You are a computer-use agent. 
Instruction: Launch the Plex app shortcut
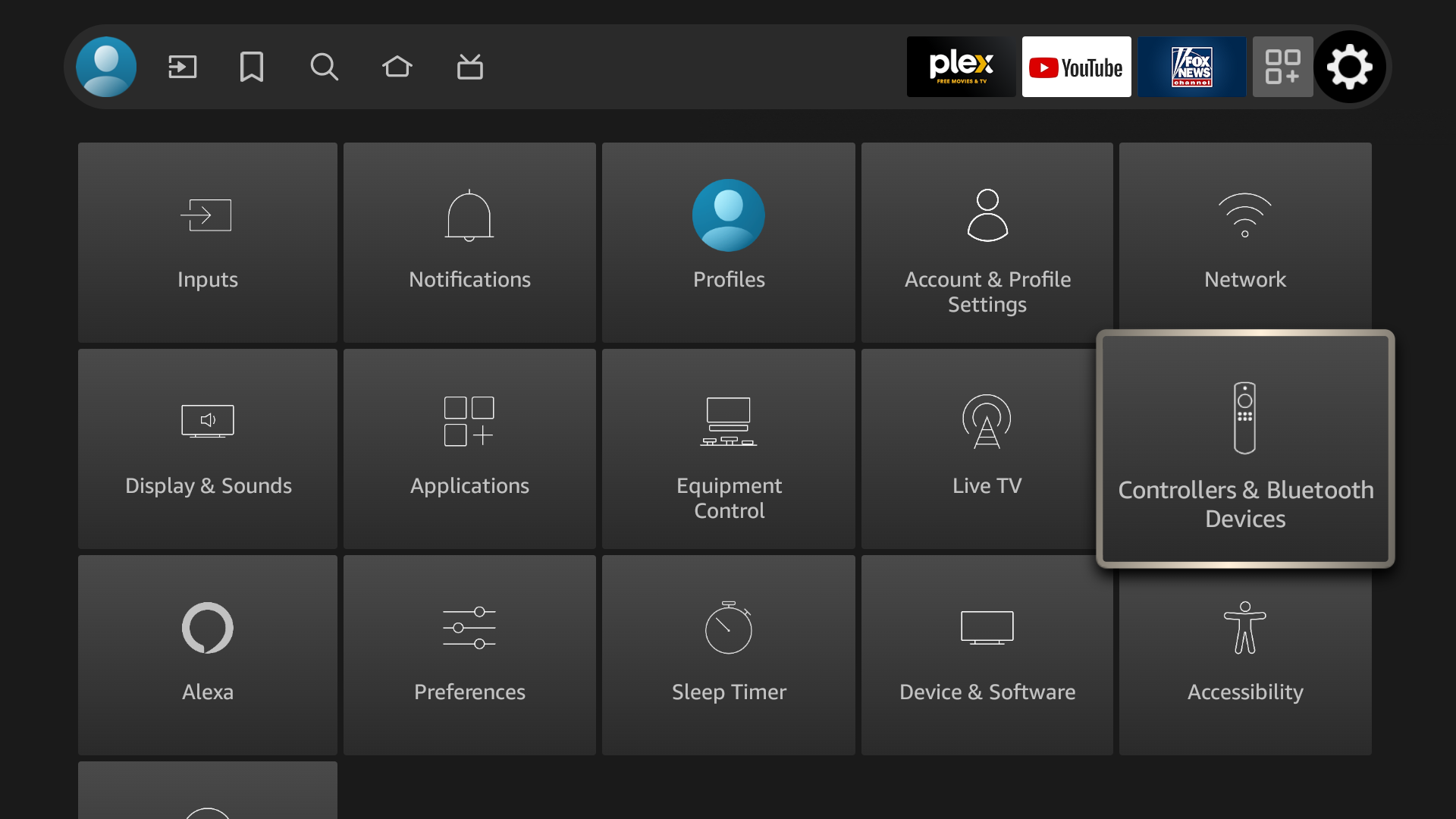click(x=961, y=67)
